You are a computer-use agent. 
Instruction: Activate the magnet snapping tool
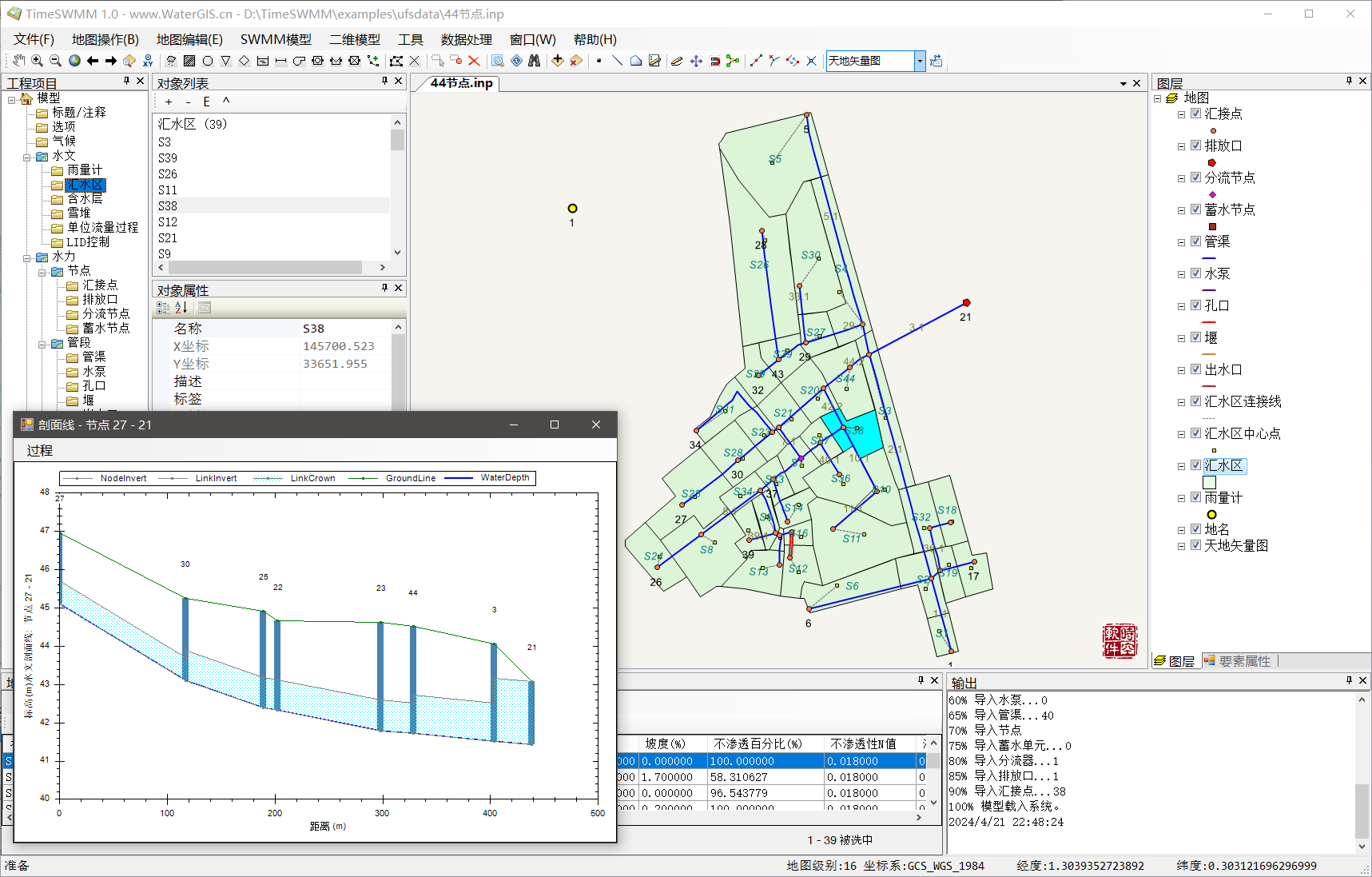(714, 61)
